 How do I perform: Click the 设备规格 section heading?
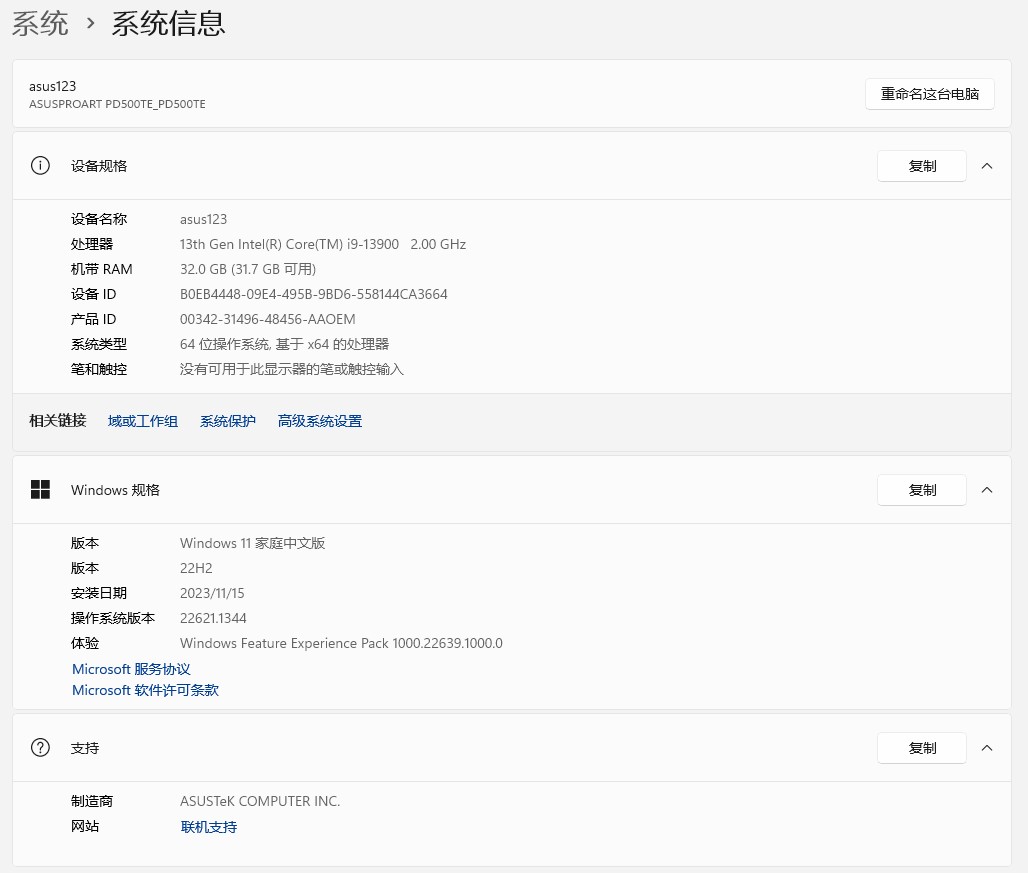point(99,166)
